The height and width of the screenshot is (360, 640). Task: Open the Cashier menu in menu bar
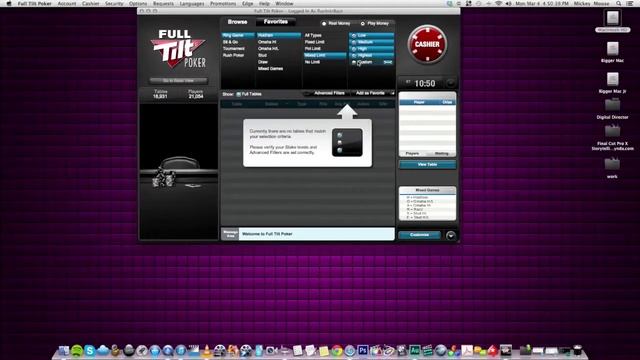pyautogui.click(x=91, y=3)
